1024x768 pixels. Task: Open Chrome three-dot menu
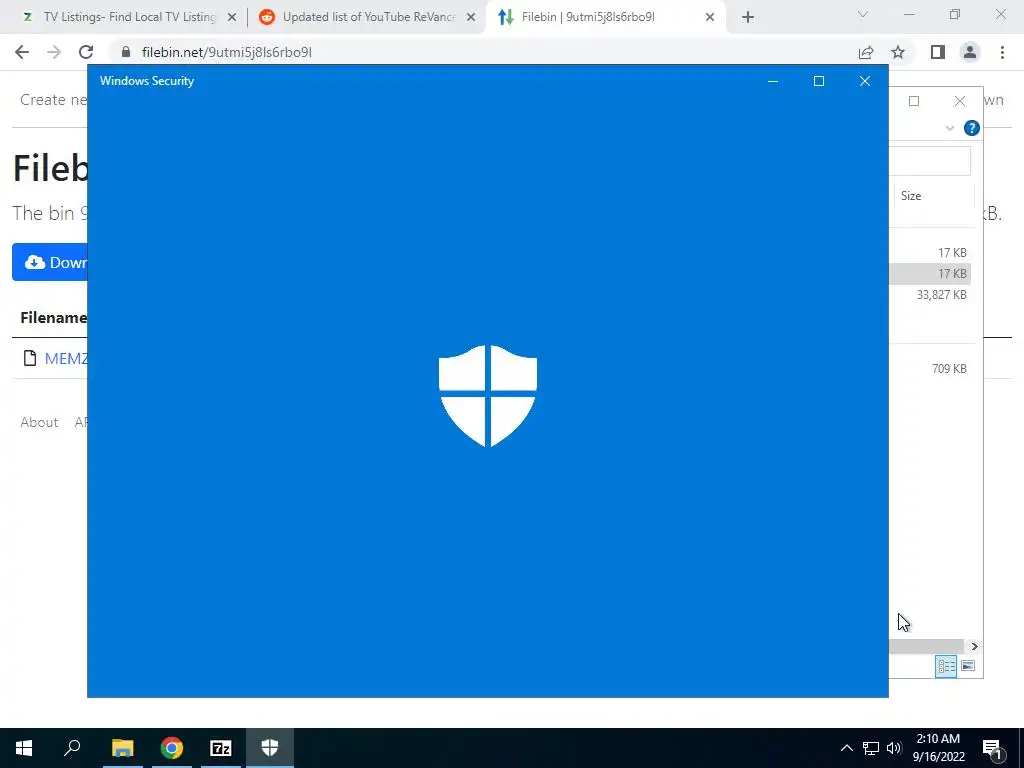click(1002, 52)
